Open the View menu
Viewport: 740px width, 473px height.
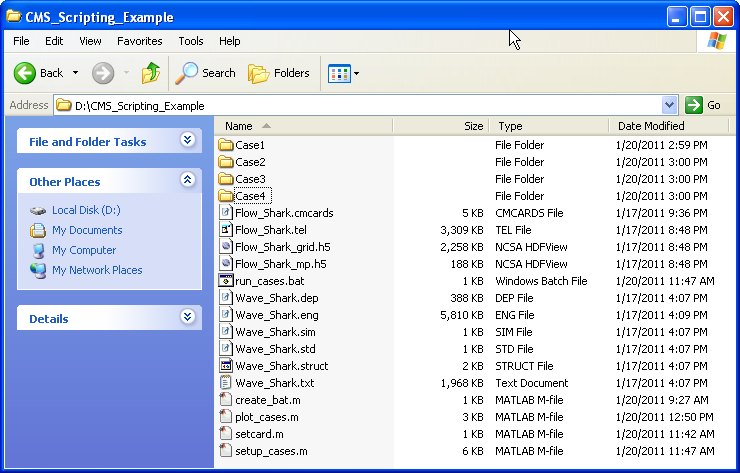90,41
